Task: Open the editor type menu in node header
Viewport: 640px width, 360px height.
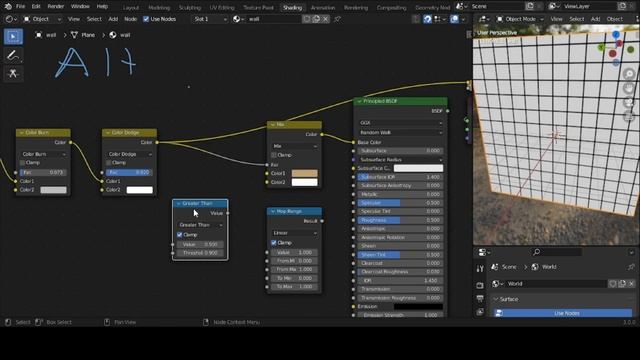Action: point(11,19)
